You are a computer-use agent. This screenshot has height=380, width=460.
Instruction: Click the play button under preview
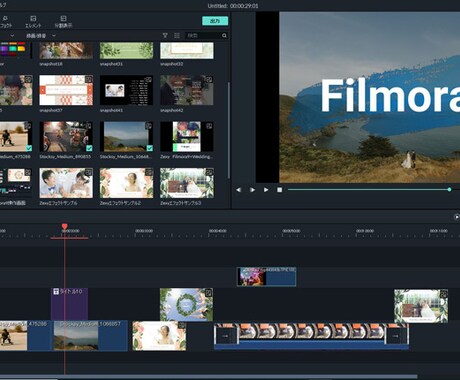tap(266, 190)
